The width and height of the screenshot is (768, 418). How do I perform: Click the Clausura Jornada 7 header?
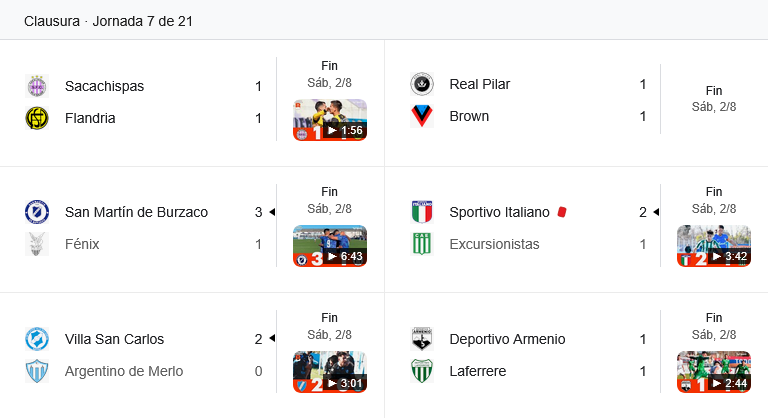pyautogui.click(x=108, y=21)
